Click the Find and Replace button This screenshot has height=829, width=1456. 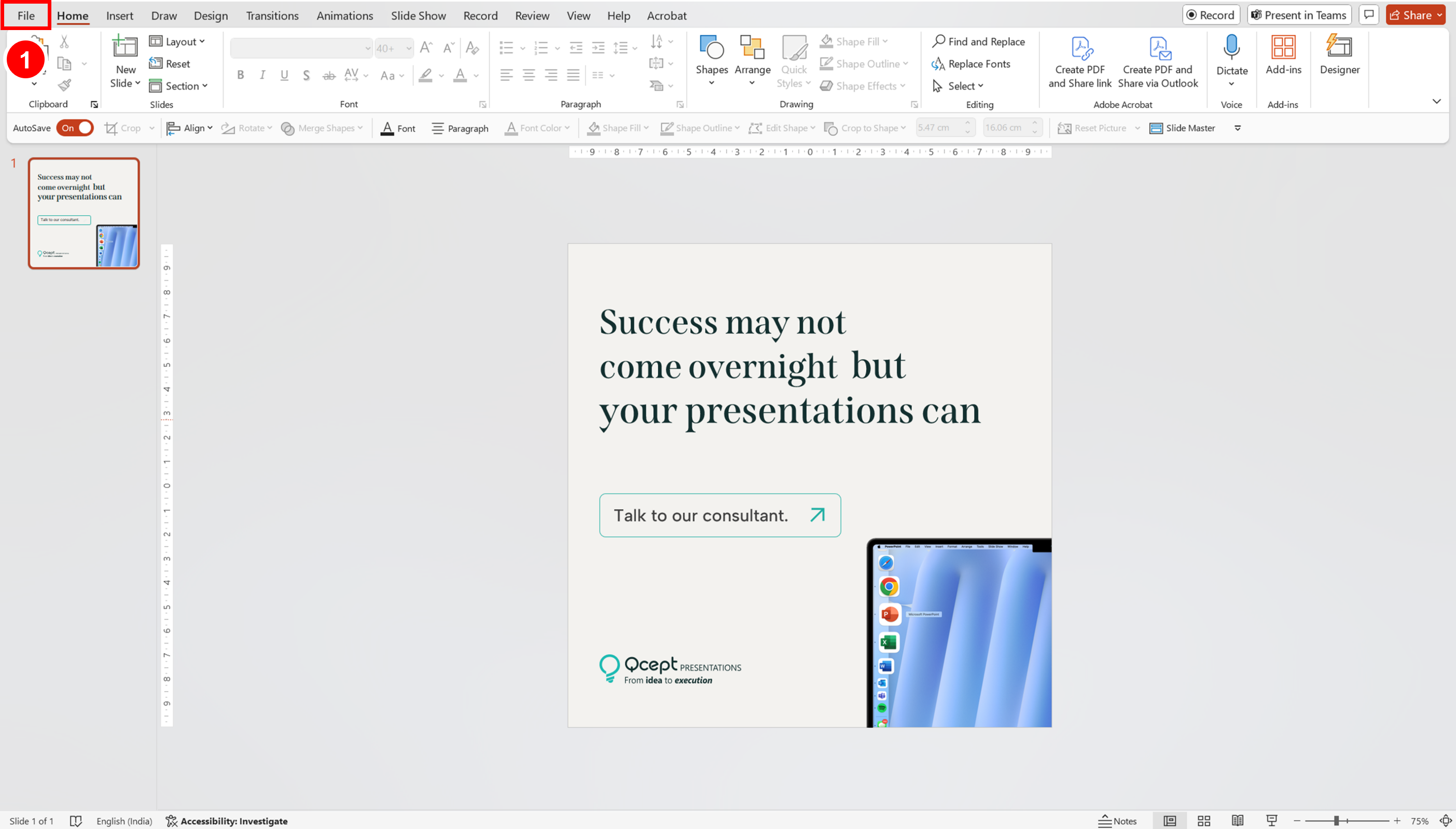pyautogui.click(x=978, y=41)
